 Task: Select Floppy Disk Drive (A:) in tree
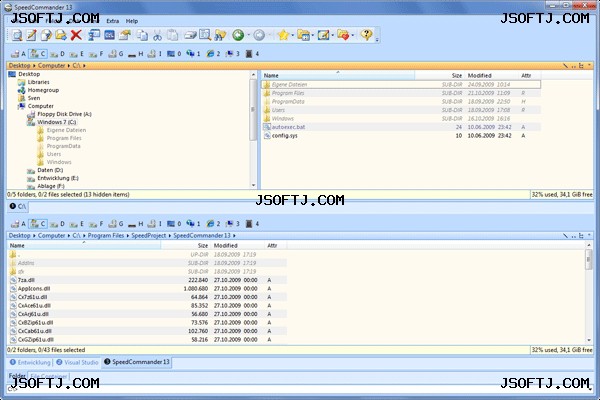tap(64, 114)
